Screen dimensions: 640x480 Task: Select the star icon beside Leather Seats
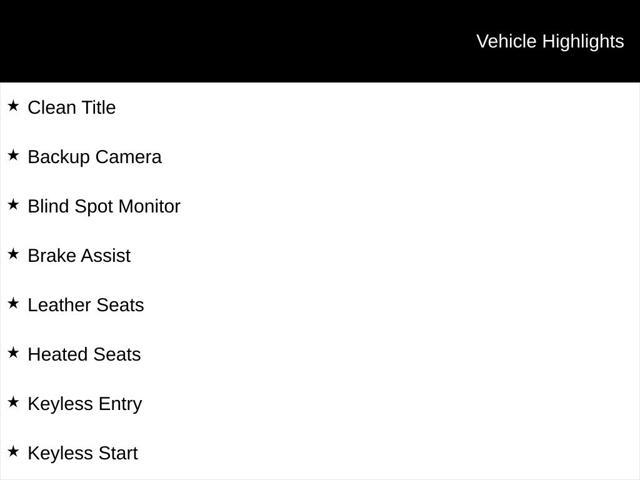[x=13, y=303]
